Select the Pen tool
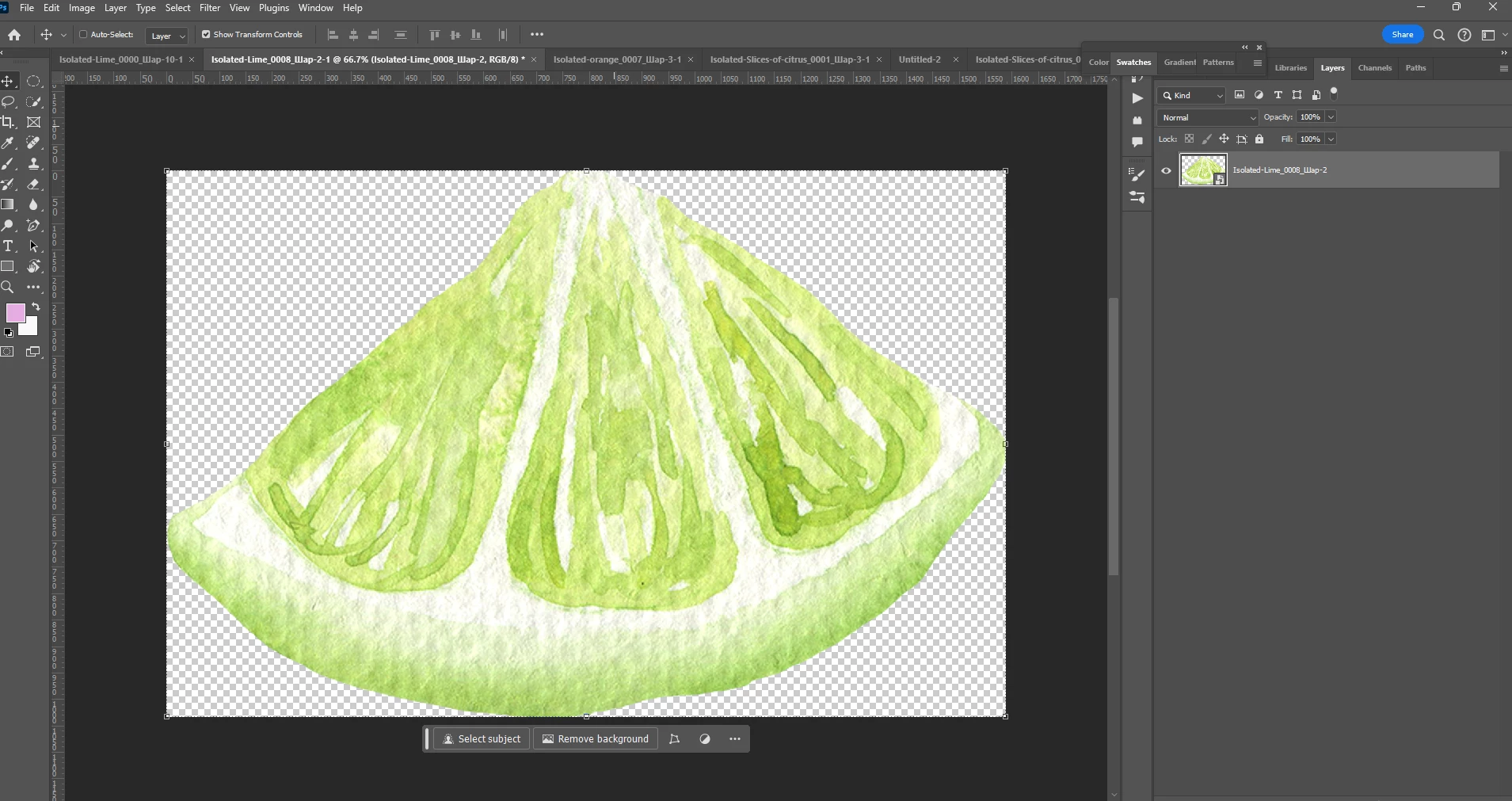Image resolution: width=1512 pixels, height=801 pixels. (x=33, y=225)
